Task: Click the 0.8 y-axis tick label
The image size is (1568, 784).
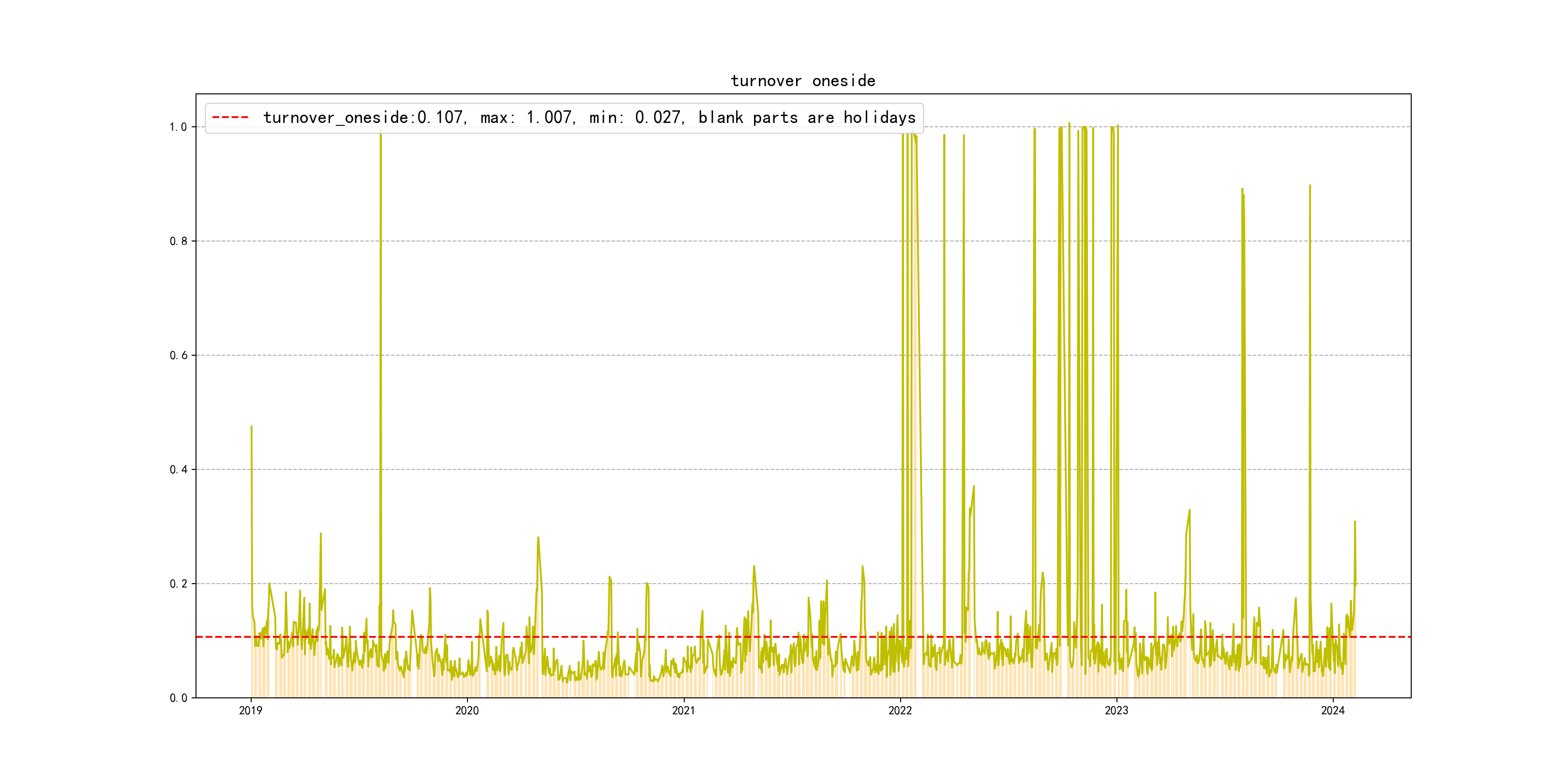Action: tap(178, 241)
